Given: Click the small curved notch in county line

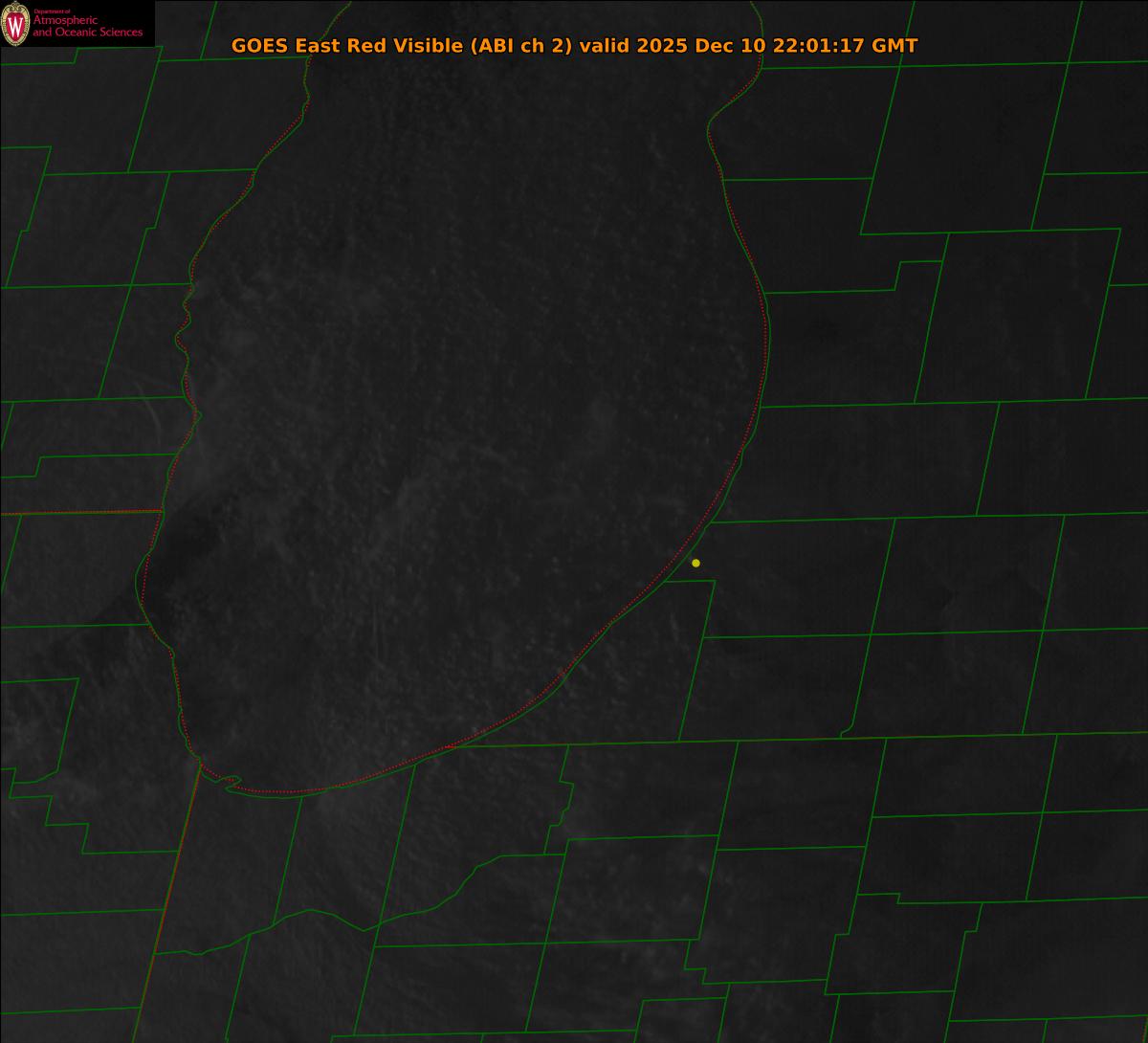Looking at the screenshot, I should (847, 732).
